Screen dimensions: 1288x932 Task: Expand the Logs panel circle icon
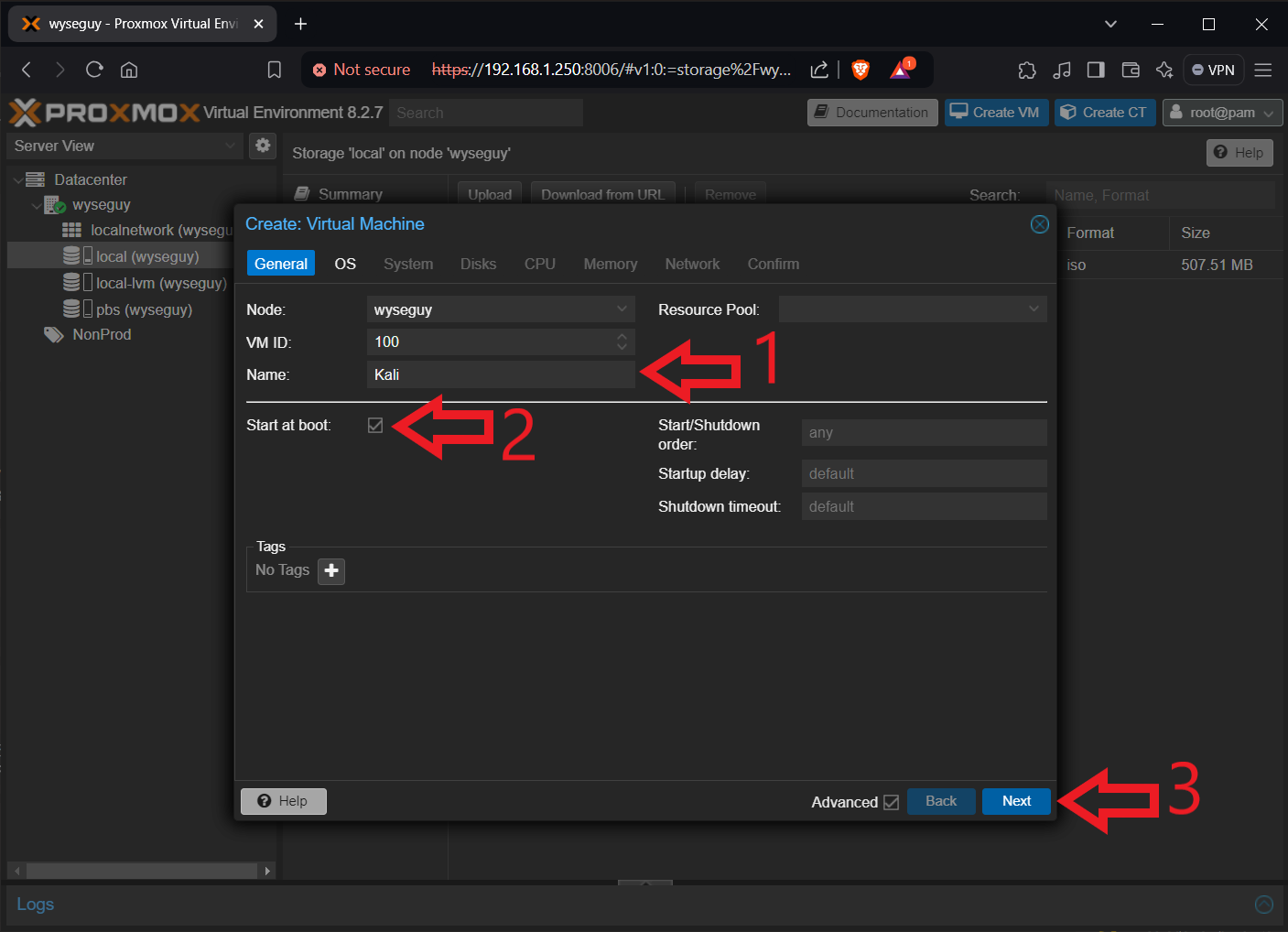(1264, 905)
